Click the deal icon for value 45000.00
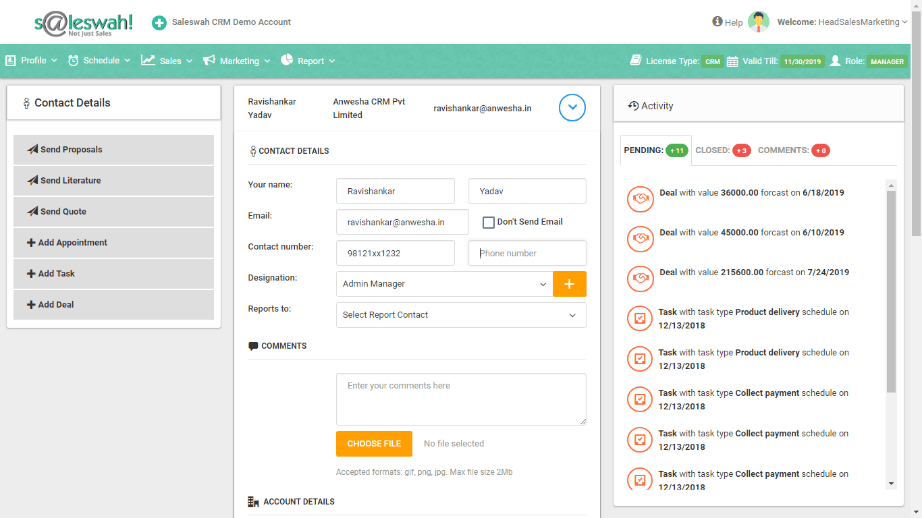The width and height of the screenshot is (922, 518). pos(640,239)
